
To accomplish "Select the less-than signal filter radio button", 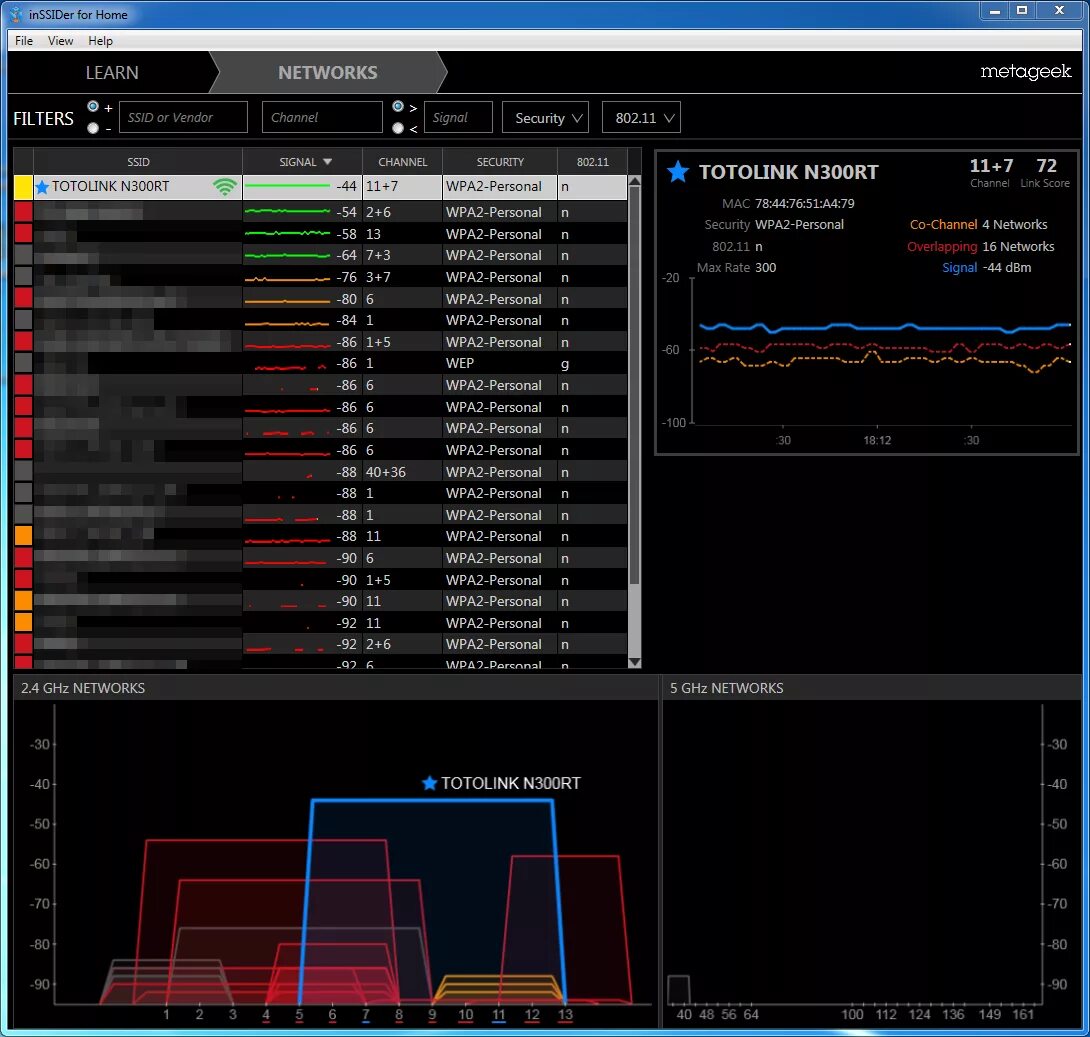I will coord(398,128).
